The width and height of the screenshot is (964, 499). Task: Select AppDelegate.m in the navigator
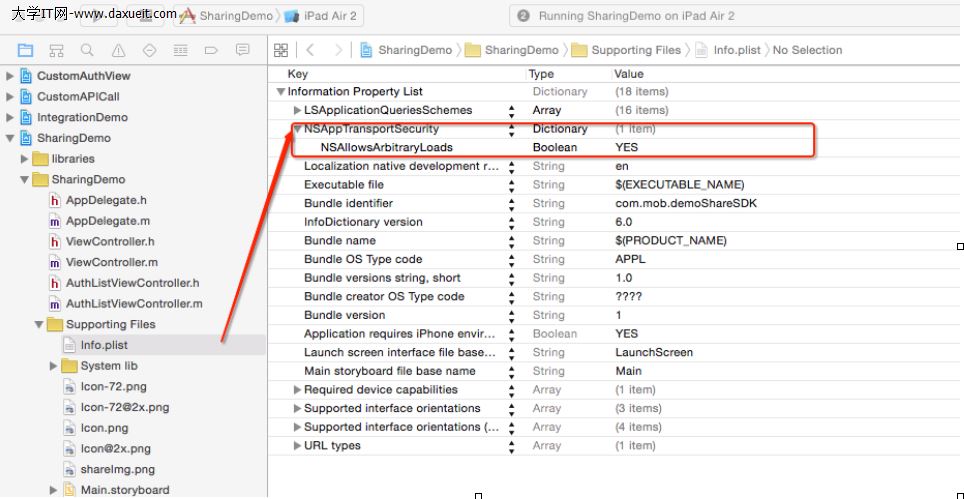pos(107,221)
